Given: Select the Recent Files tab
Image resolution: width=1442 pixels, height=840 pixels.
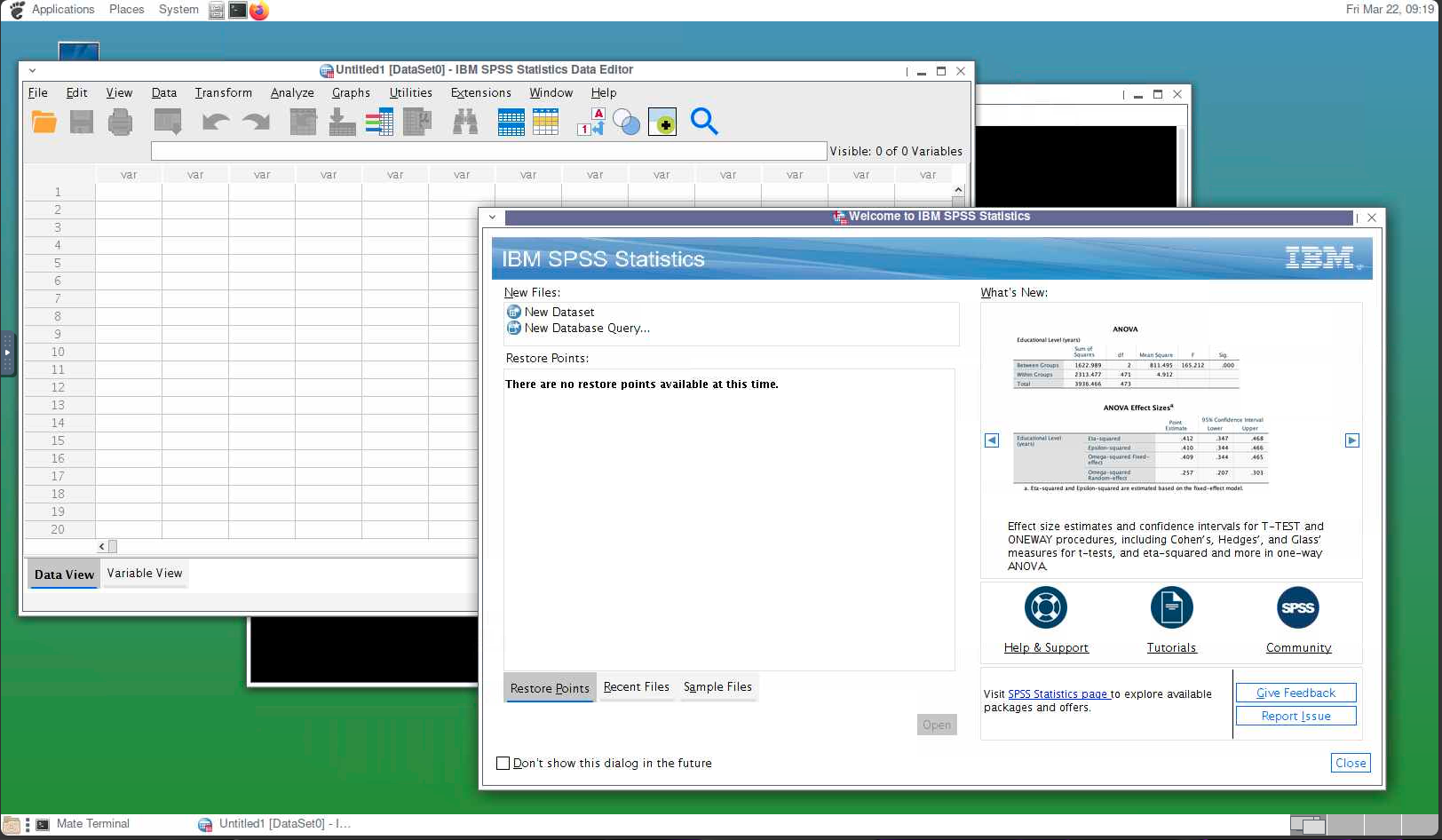Looking at the screenshot, I should (x=637, y=687).
